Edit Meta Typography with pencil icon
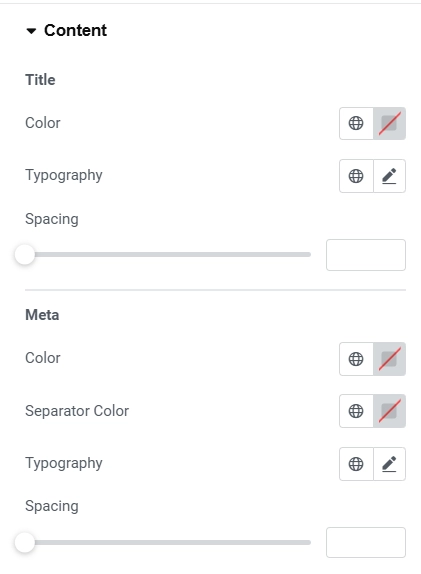Image resolution: width=421 pixels, height=574 pixels. coord(390,464)
